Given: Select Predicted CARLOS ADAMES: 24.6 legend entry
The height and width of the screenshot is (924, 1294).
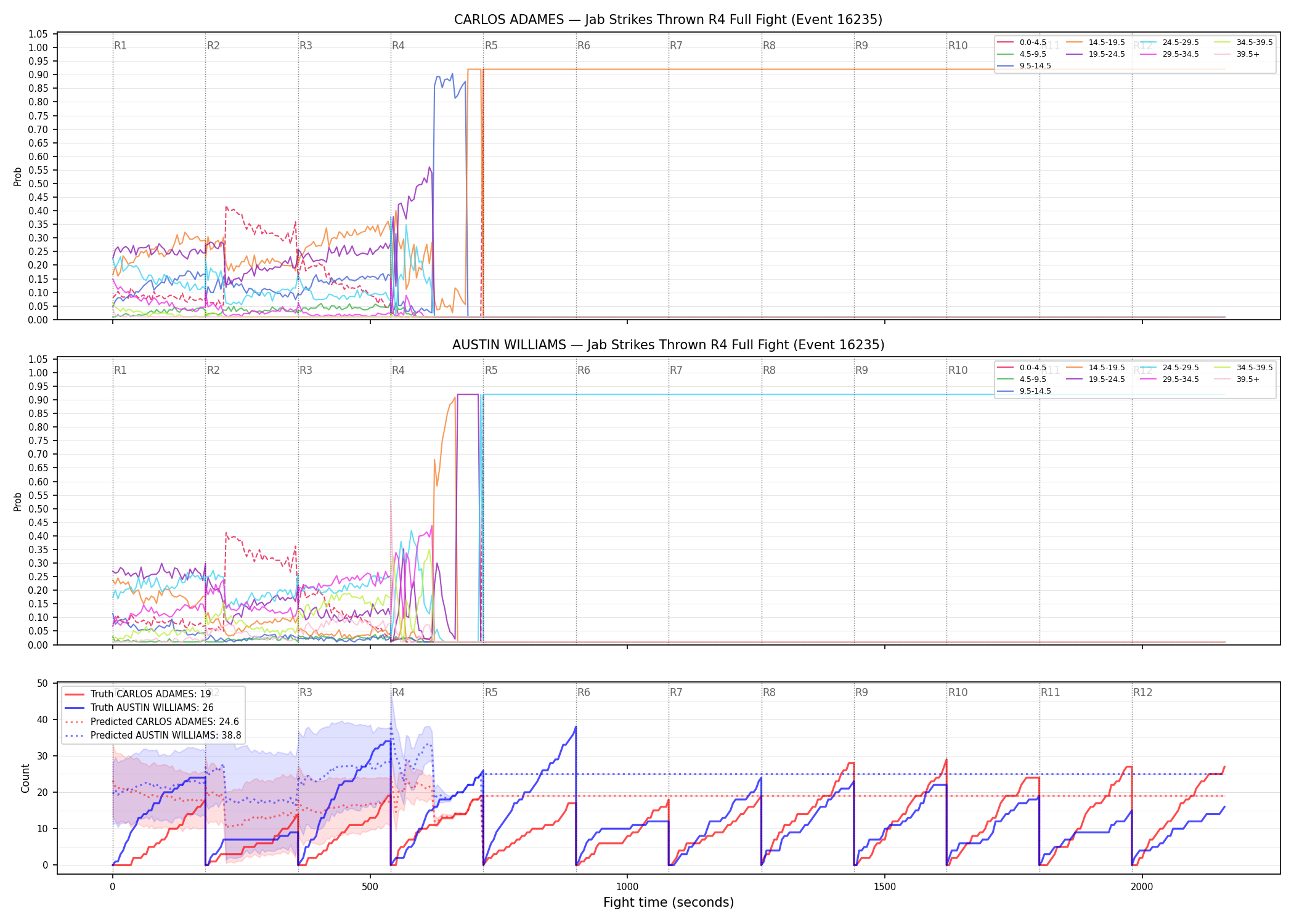Looking at the screenshot, I should coord(152,722).
